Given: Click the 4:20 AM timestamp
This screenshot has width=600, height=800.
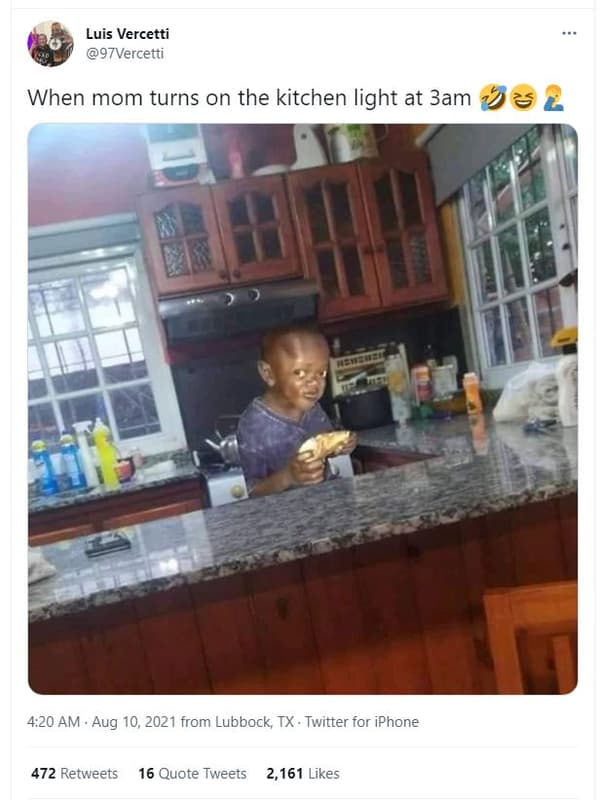Looking at the screenshot, I should (x=54, y=722).
